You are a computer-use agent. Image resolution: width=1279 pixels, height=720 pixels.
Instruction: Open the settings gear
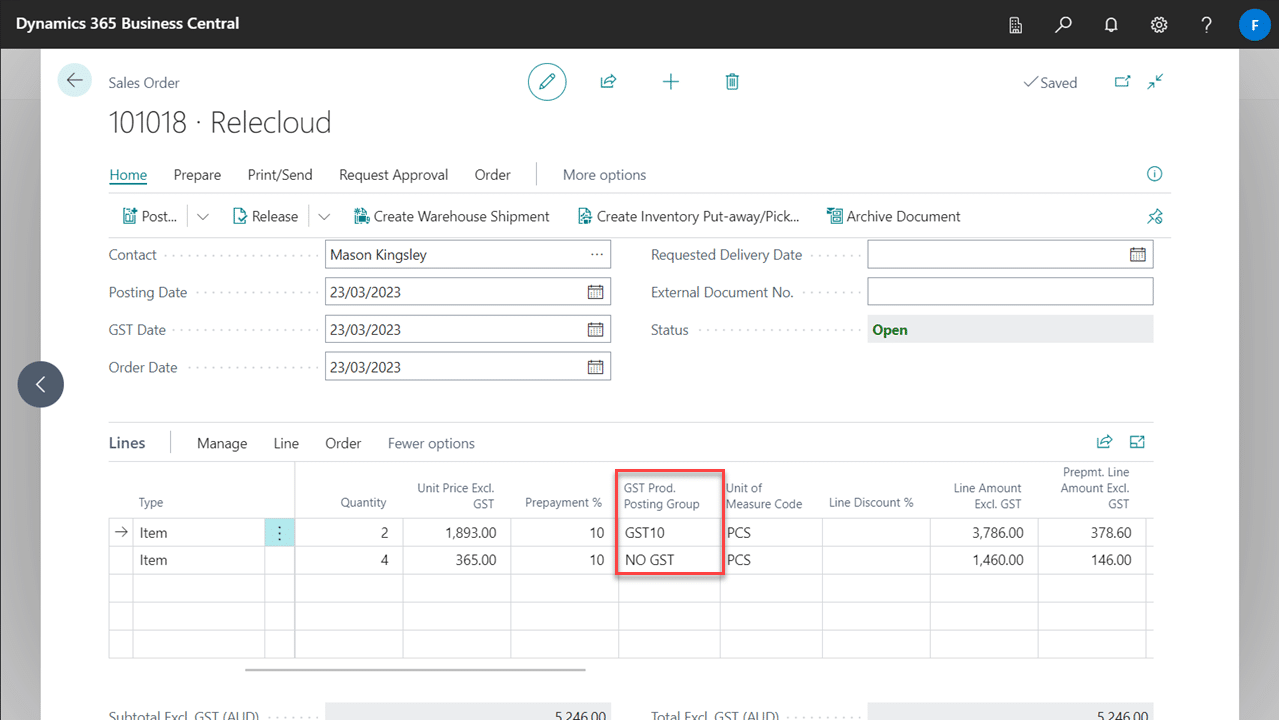tap(1159, 24)
